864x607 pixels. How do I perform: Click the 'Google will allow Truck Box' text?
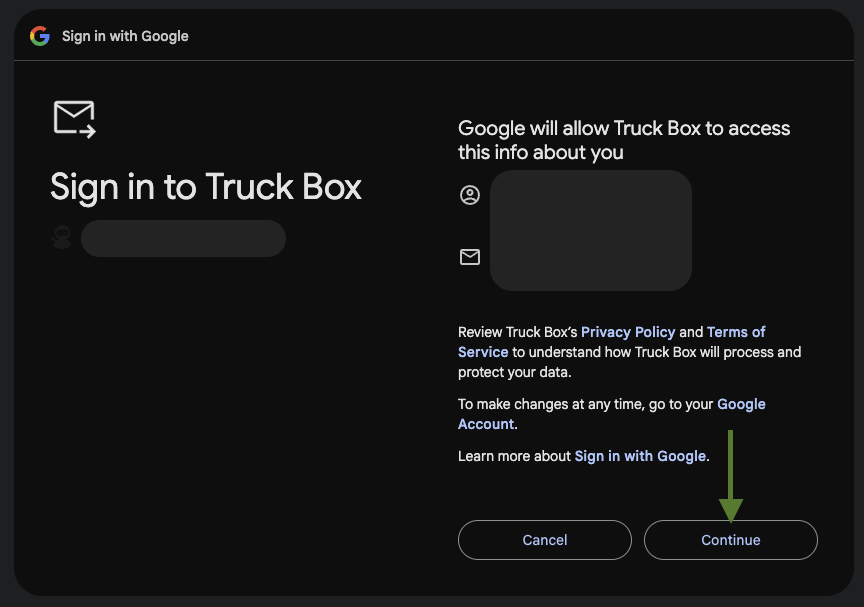coord(624,140)
